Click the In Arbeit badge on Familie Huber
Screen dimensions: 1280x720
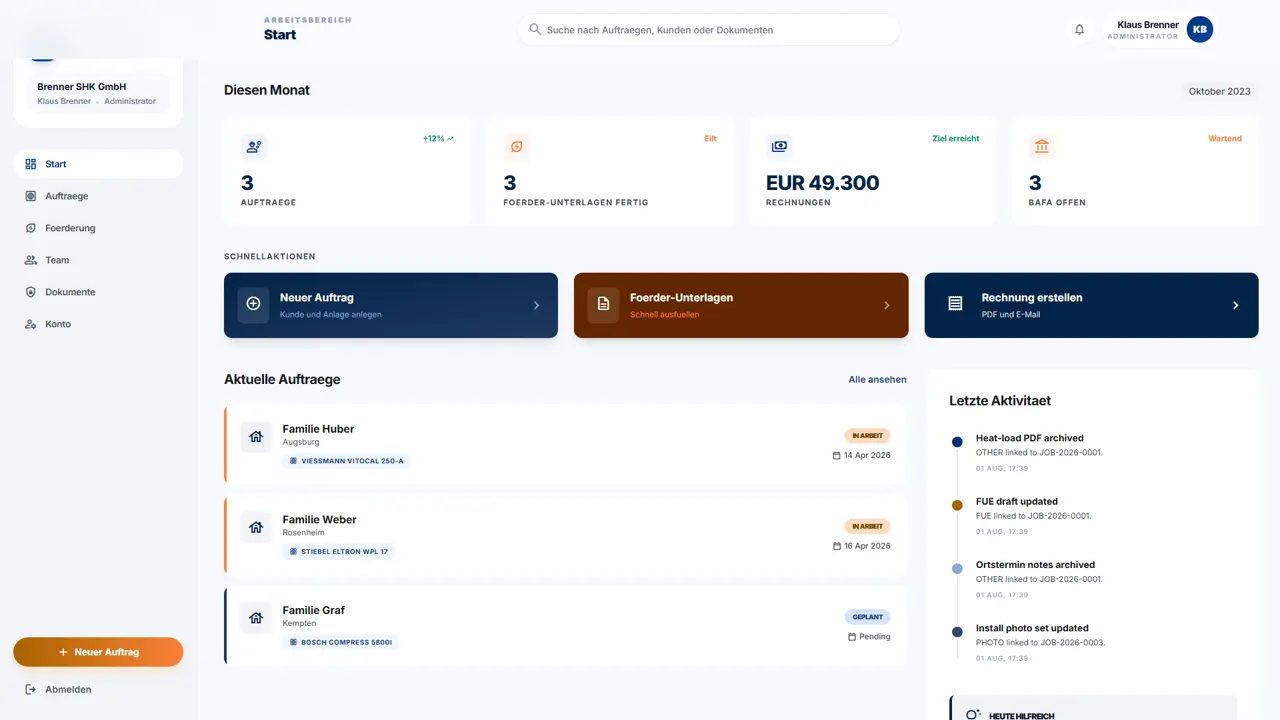click(x=867, y=436)
